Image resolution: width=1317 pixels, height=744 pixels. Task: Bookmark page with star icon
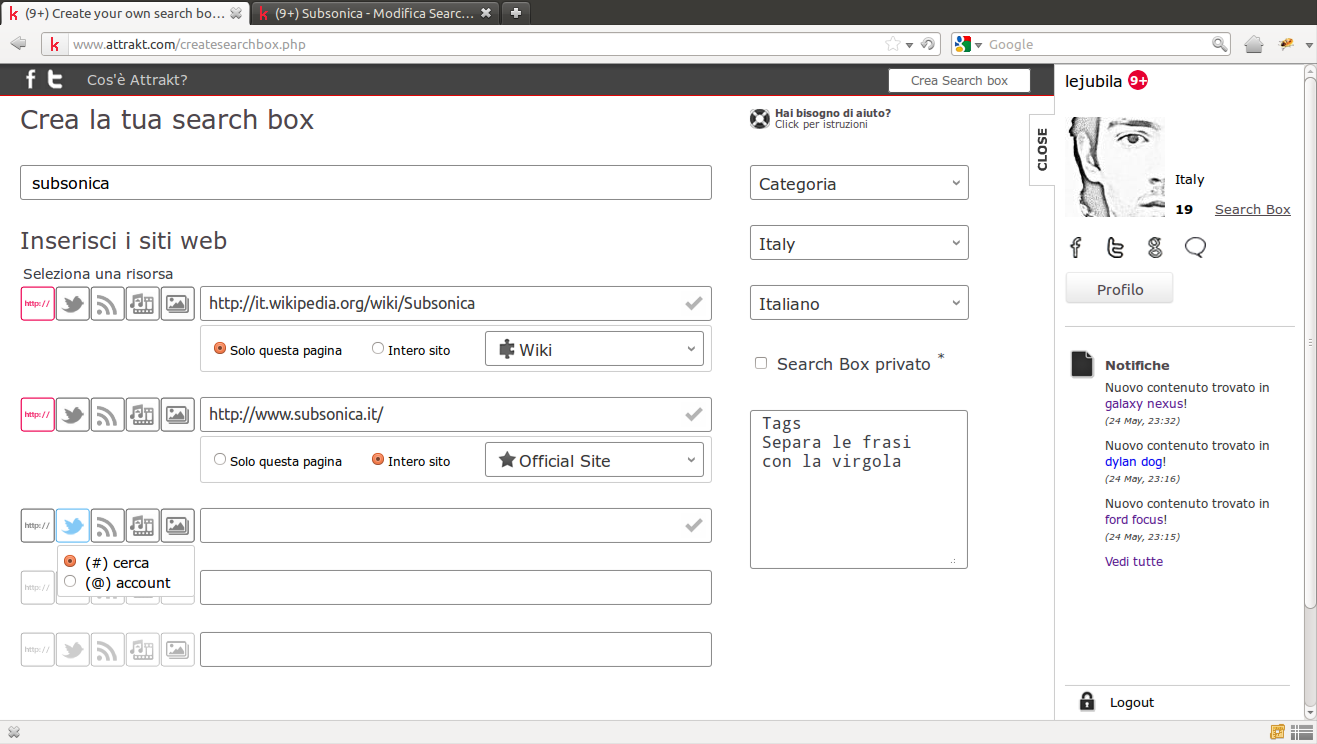[x=893, y=44]
